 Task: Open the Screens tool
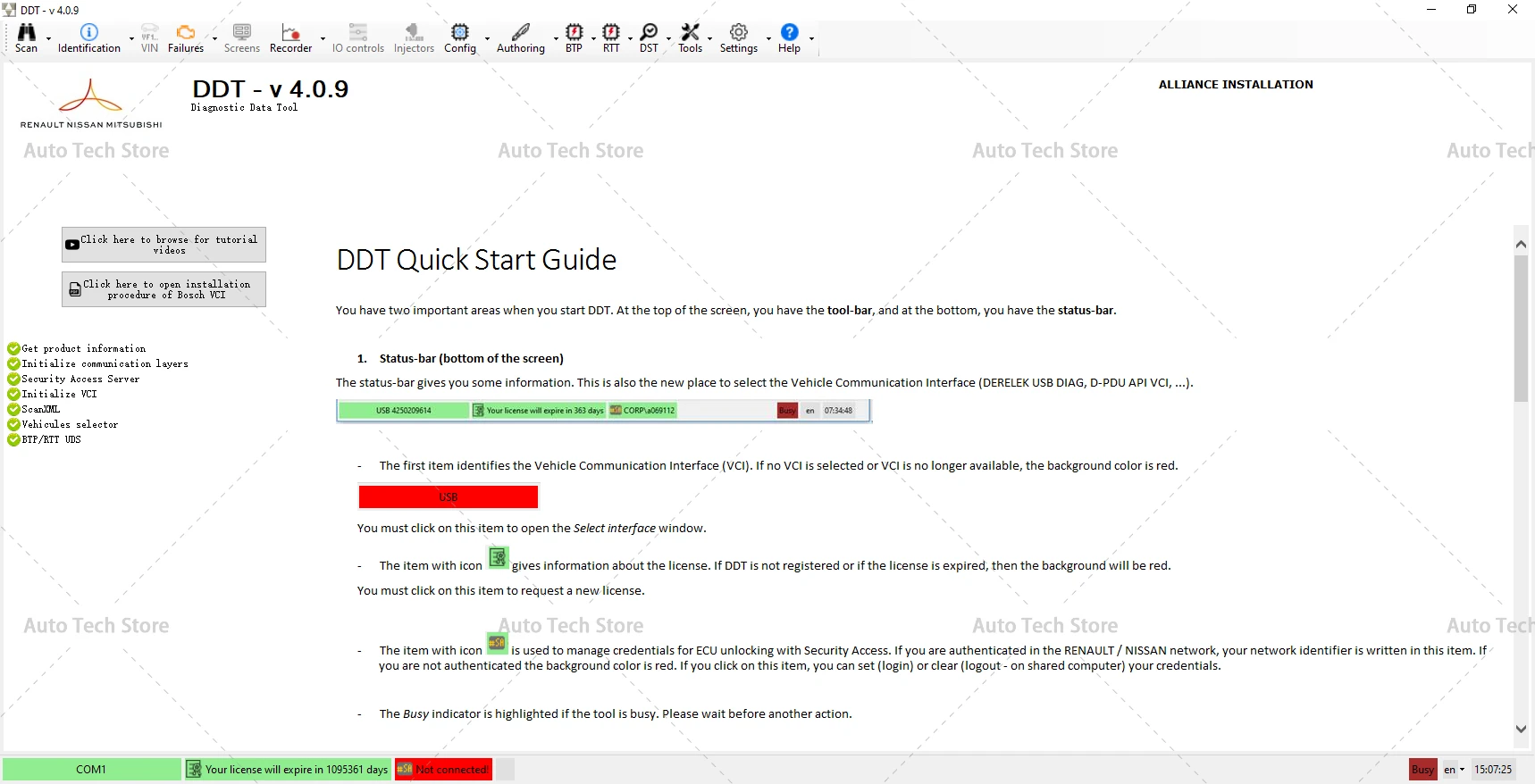click(242, 38)
